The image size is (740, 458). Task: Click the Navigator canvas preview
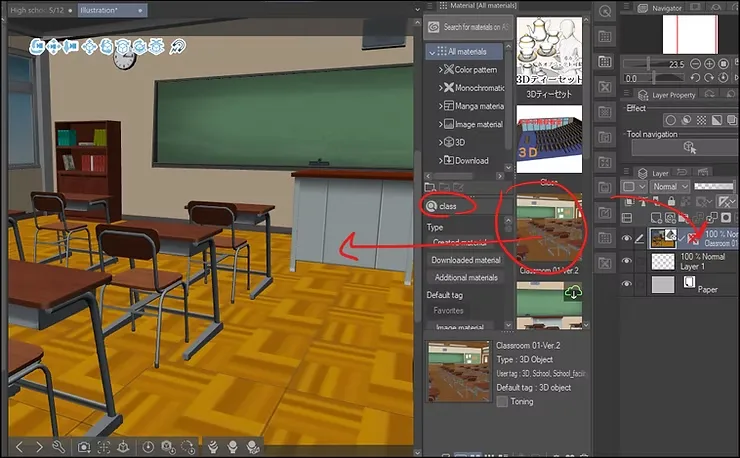690,34
